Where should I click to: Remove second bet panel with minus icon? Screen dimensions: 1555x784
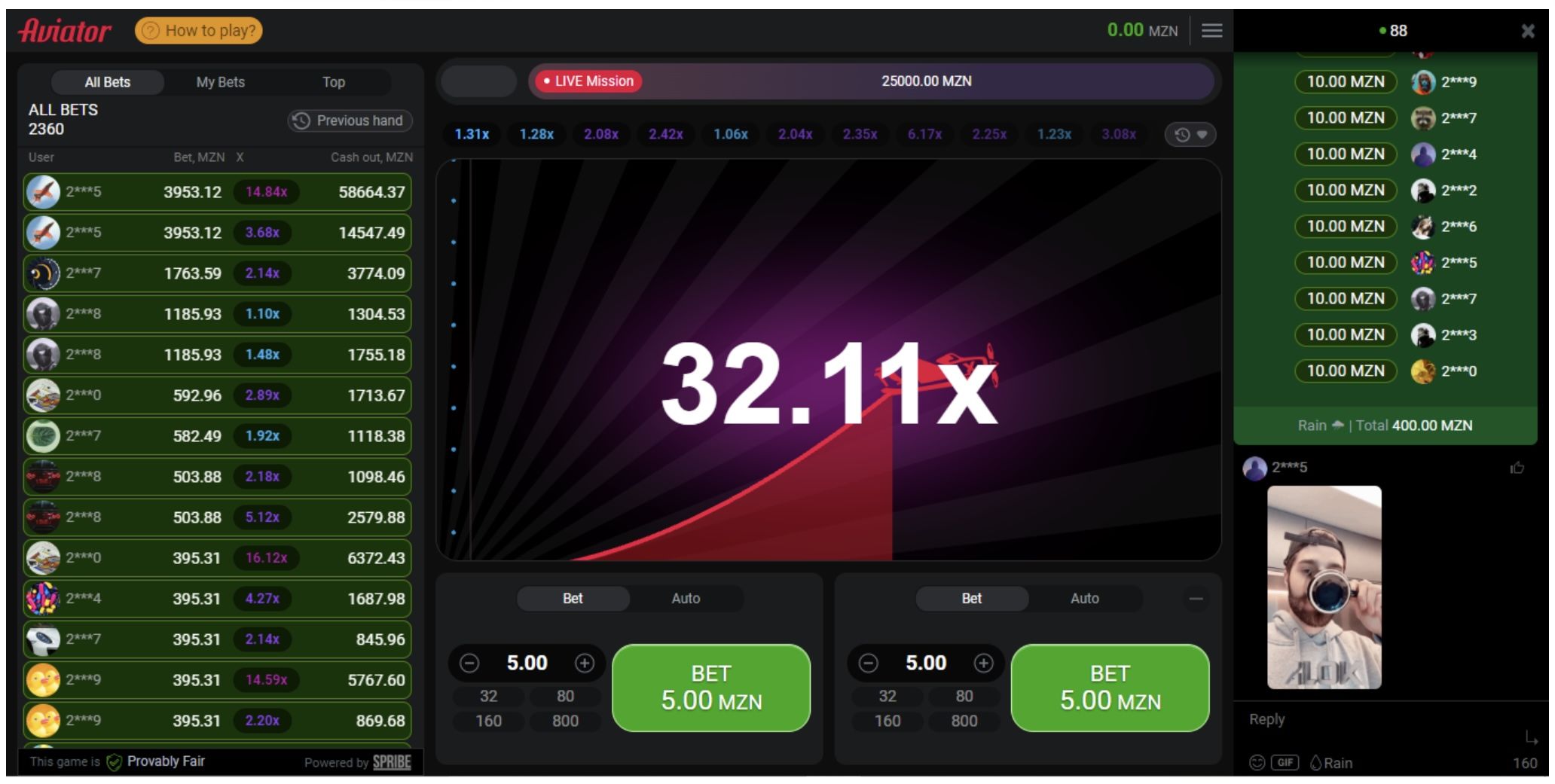click(x=1196, y=599)
